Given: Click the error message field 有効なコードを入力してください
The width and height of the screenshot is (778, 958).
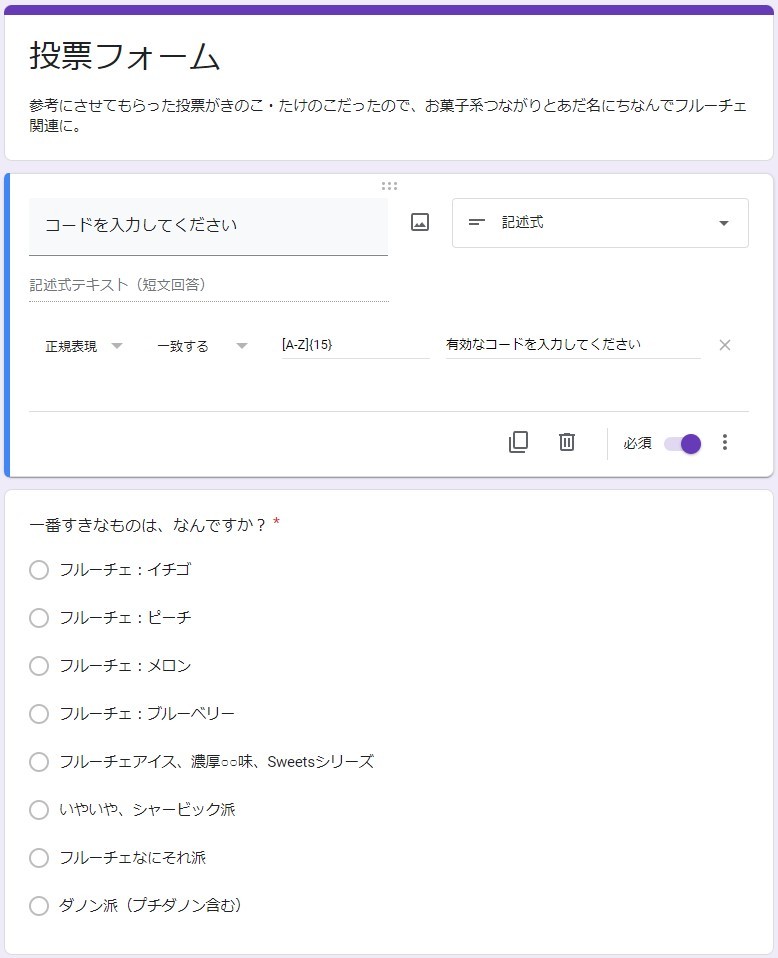Looking at the screenshot, I should tap(573, 345).
